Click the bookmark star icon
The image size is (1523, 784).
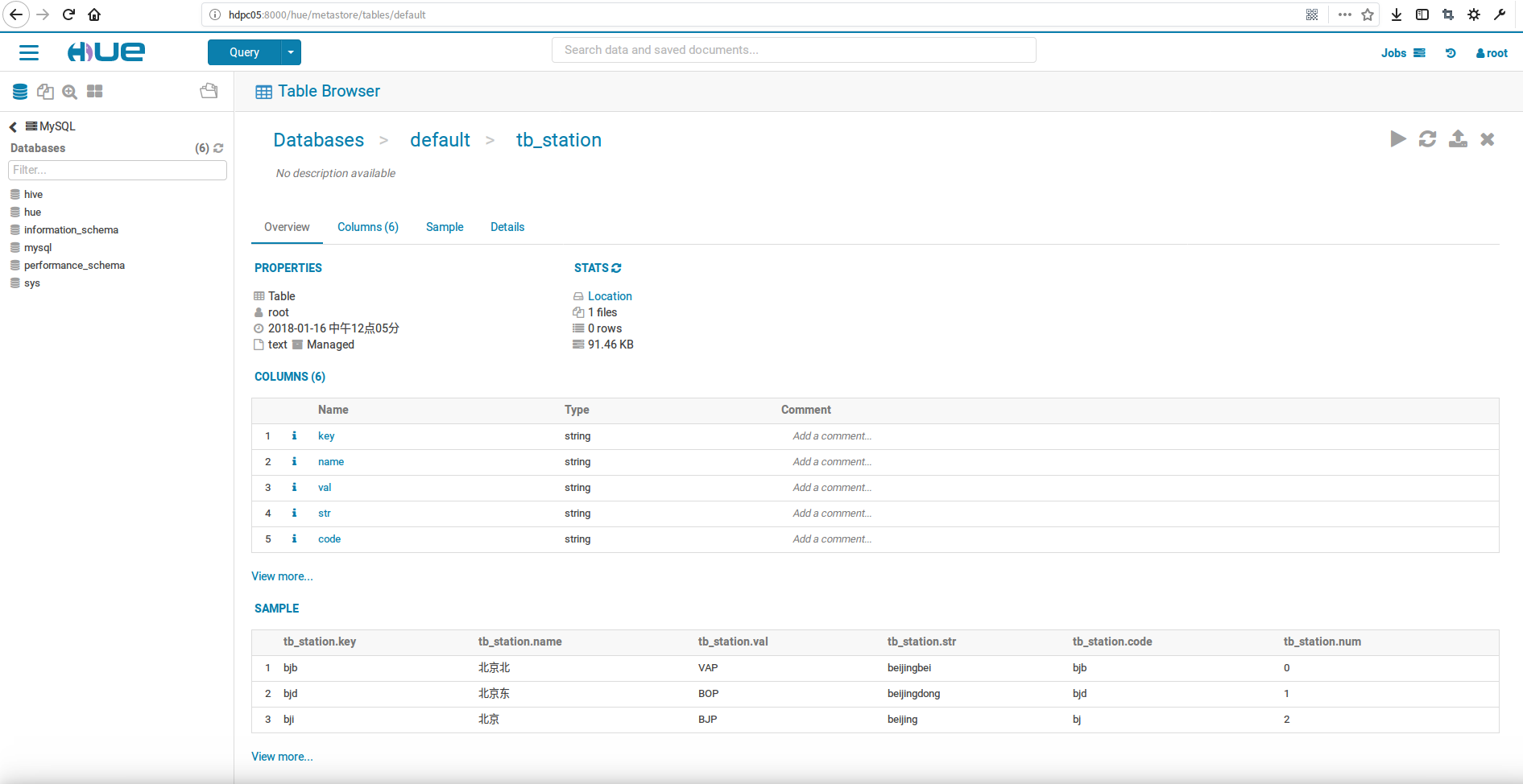coord(1368,14)
